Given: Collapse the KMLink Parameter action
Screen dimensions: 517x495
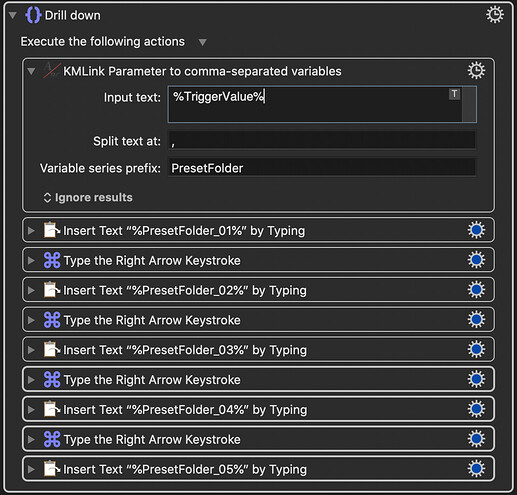Looking at the screenshot, I should (x=31, y=71).
